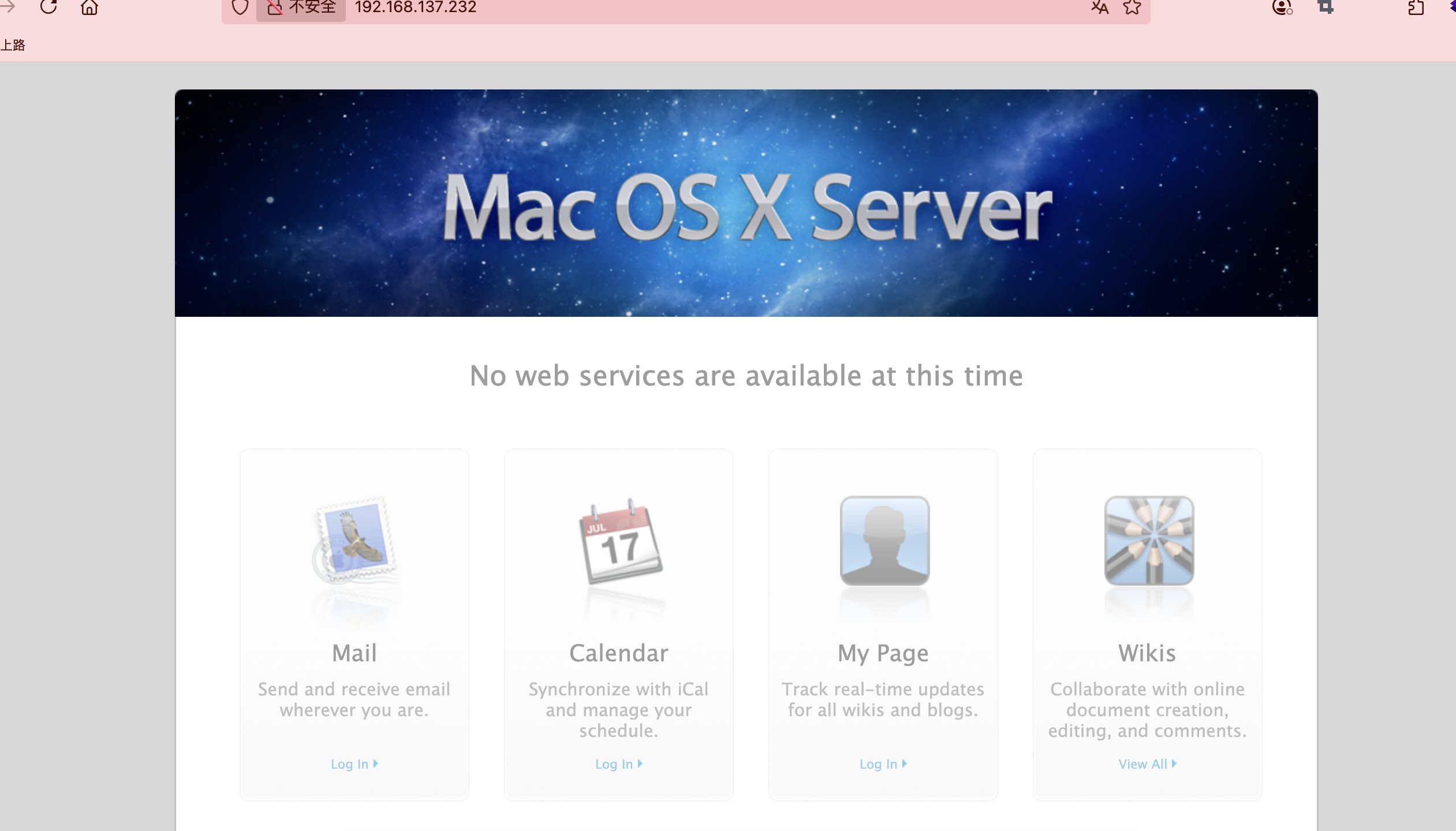Click the 不安全 insecure connection badge
The width and height of the screenshot is (1456, 831).
301,8
